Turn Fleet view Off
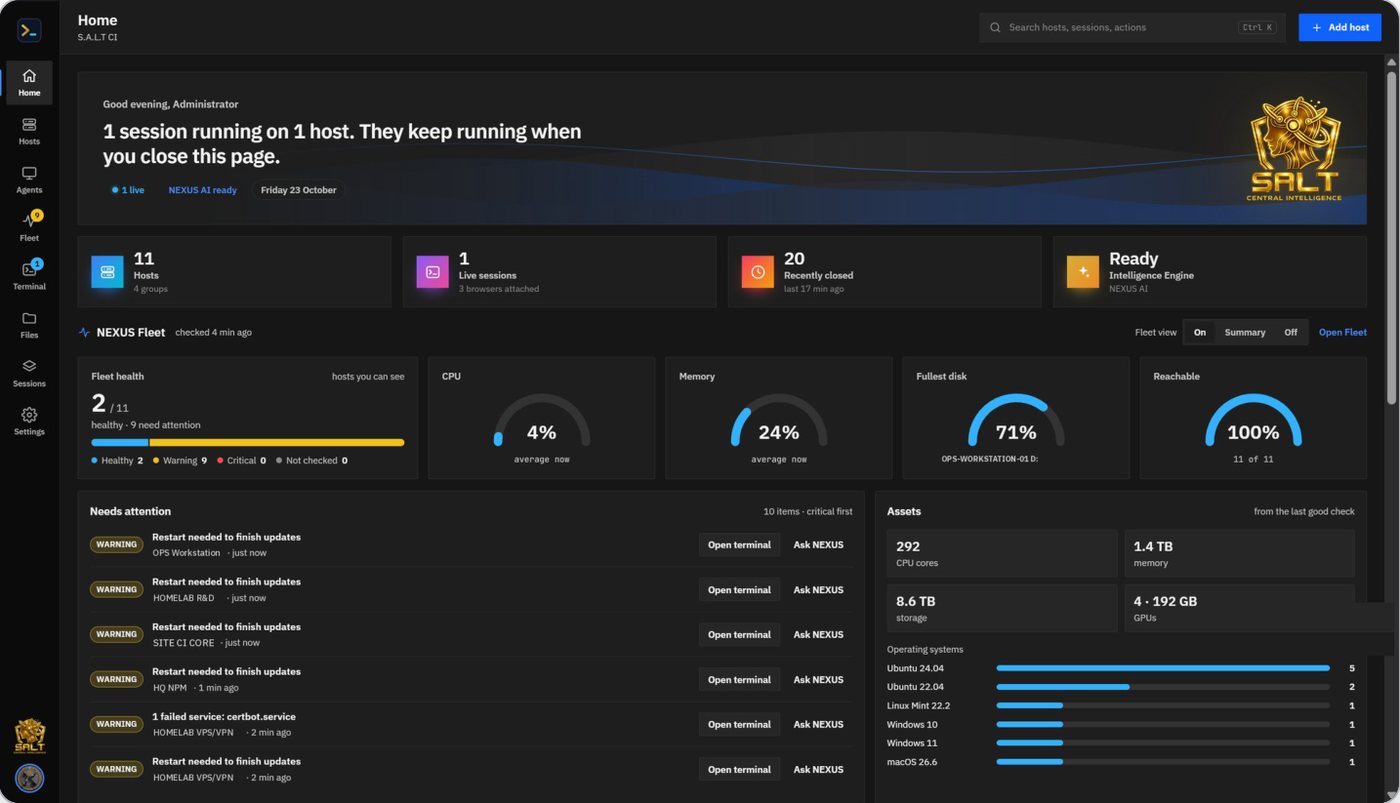Screen dimensions: 1400x803 coord(1291,332)
